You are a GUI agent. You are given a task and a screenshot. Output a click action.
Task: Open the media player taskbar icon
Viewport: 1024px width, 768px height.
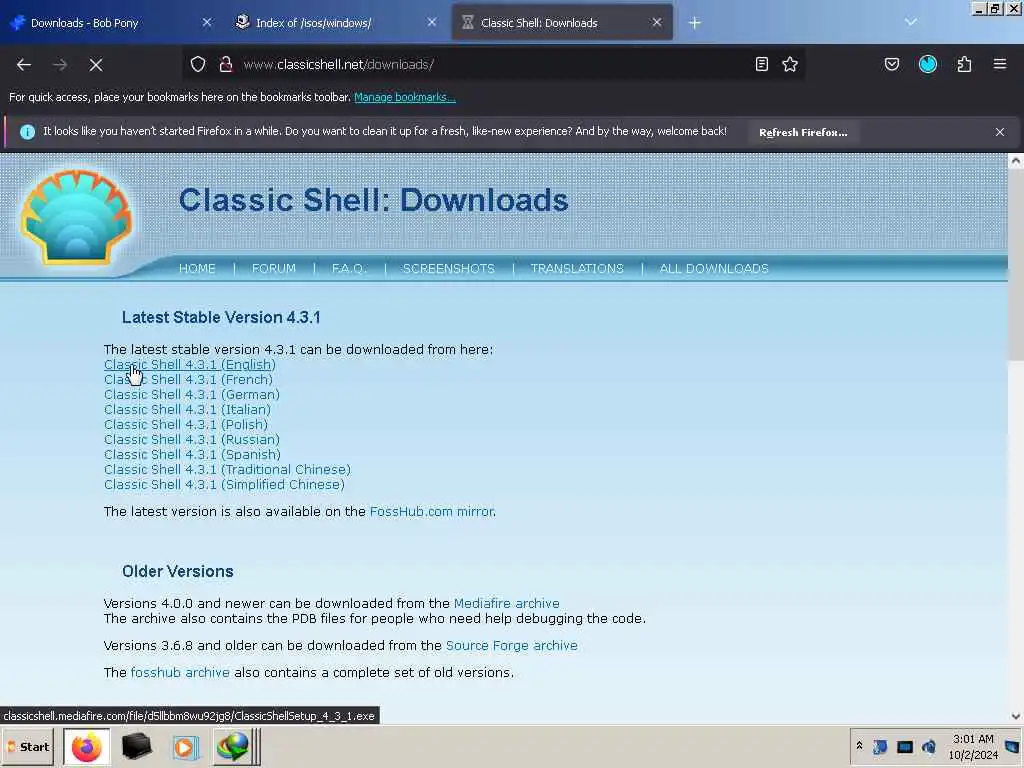[x=184, y=746]
